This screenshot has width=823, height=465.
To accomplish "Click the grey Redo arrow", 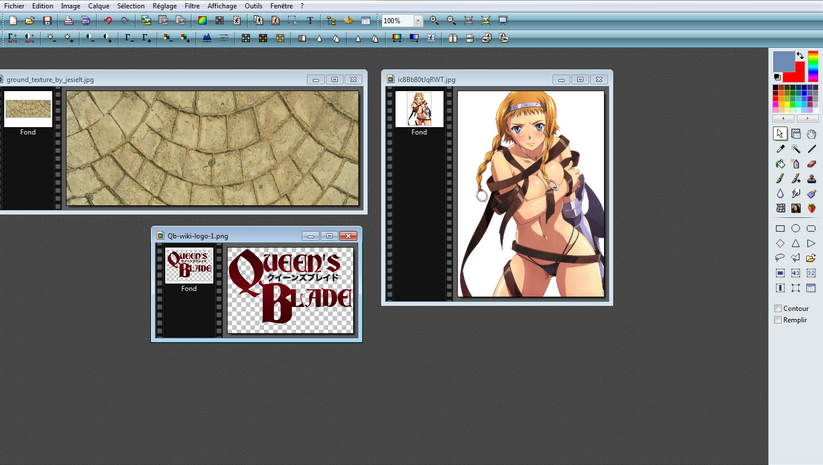I will 125,20.
